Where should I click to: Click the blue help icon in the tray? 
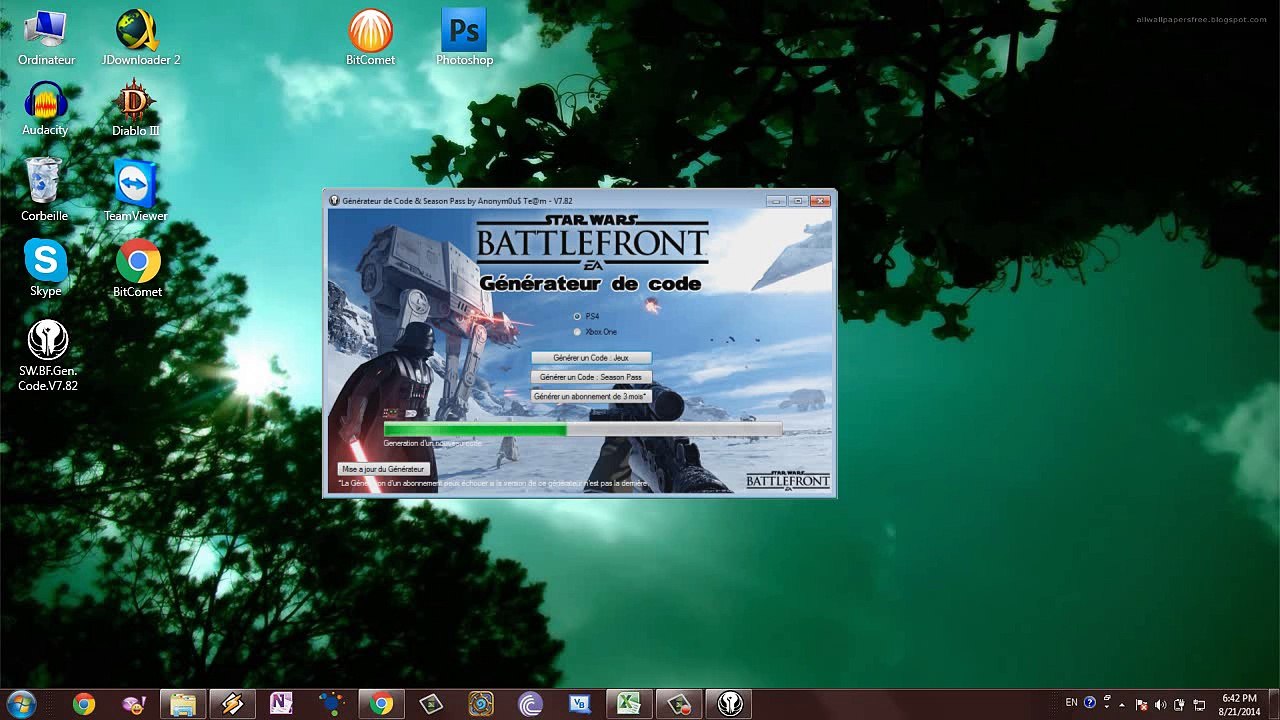[x=1090, y=703]
